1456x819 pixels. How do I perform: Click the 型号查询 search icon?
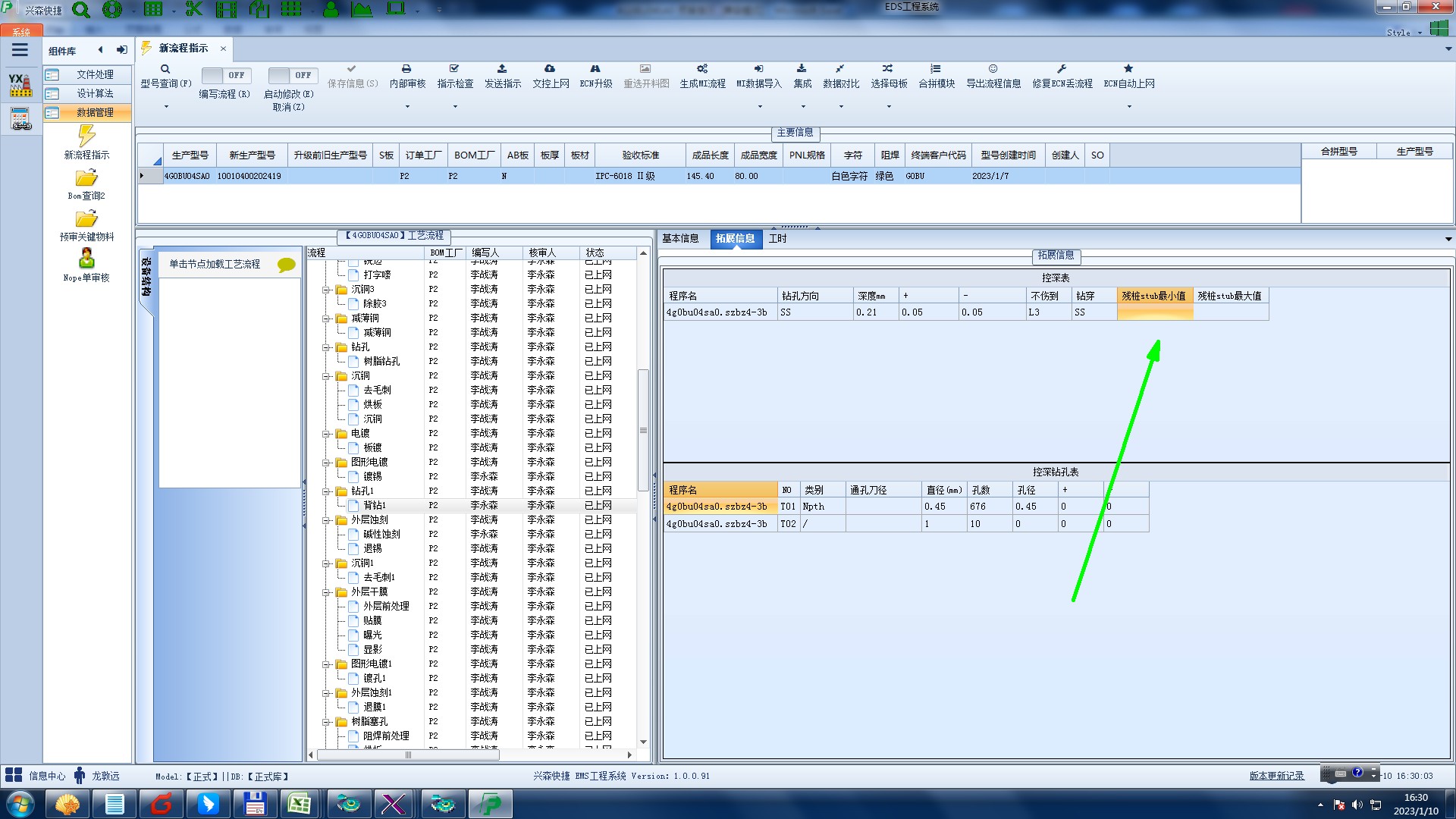click(165, 69)
